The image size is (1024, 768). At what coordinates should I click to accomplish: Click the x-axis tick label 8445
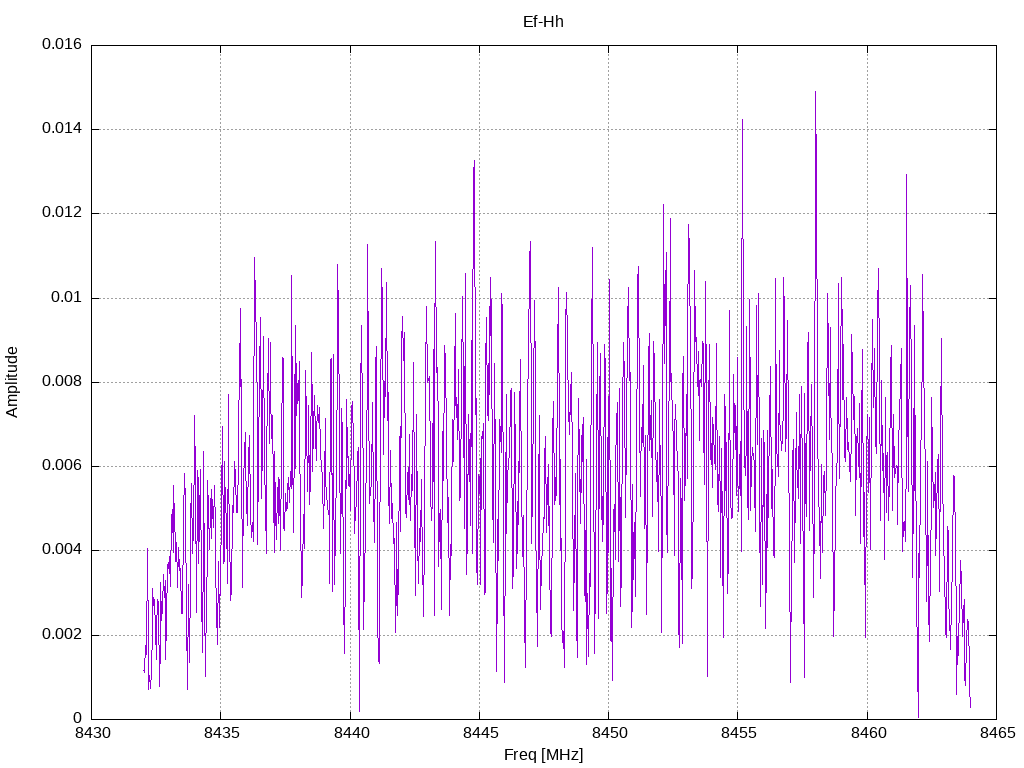coord(480,733)
